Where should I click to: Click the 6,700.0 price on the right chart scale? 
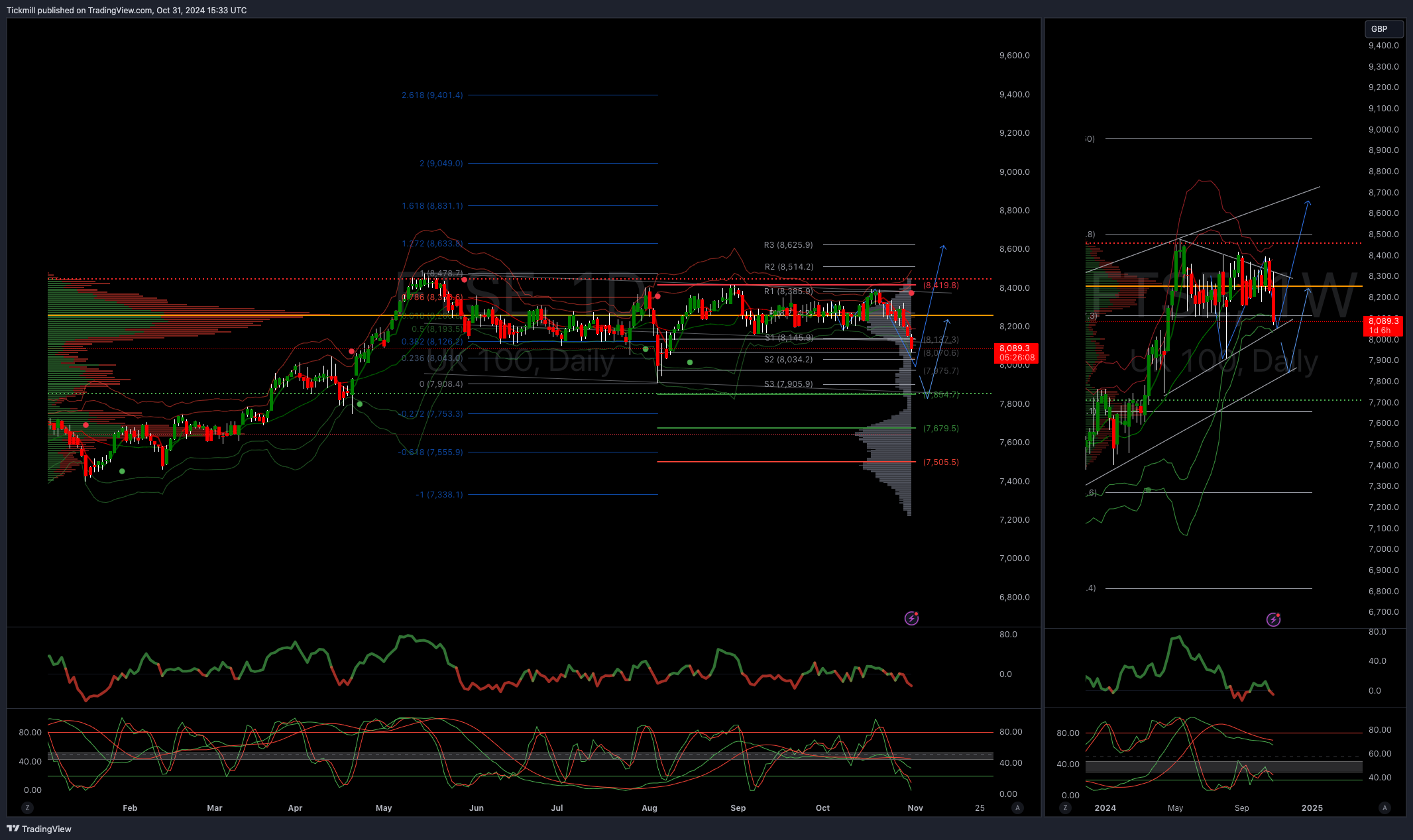1384,611
